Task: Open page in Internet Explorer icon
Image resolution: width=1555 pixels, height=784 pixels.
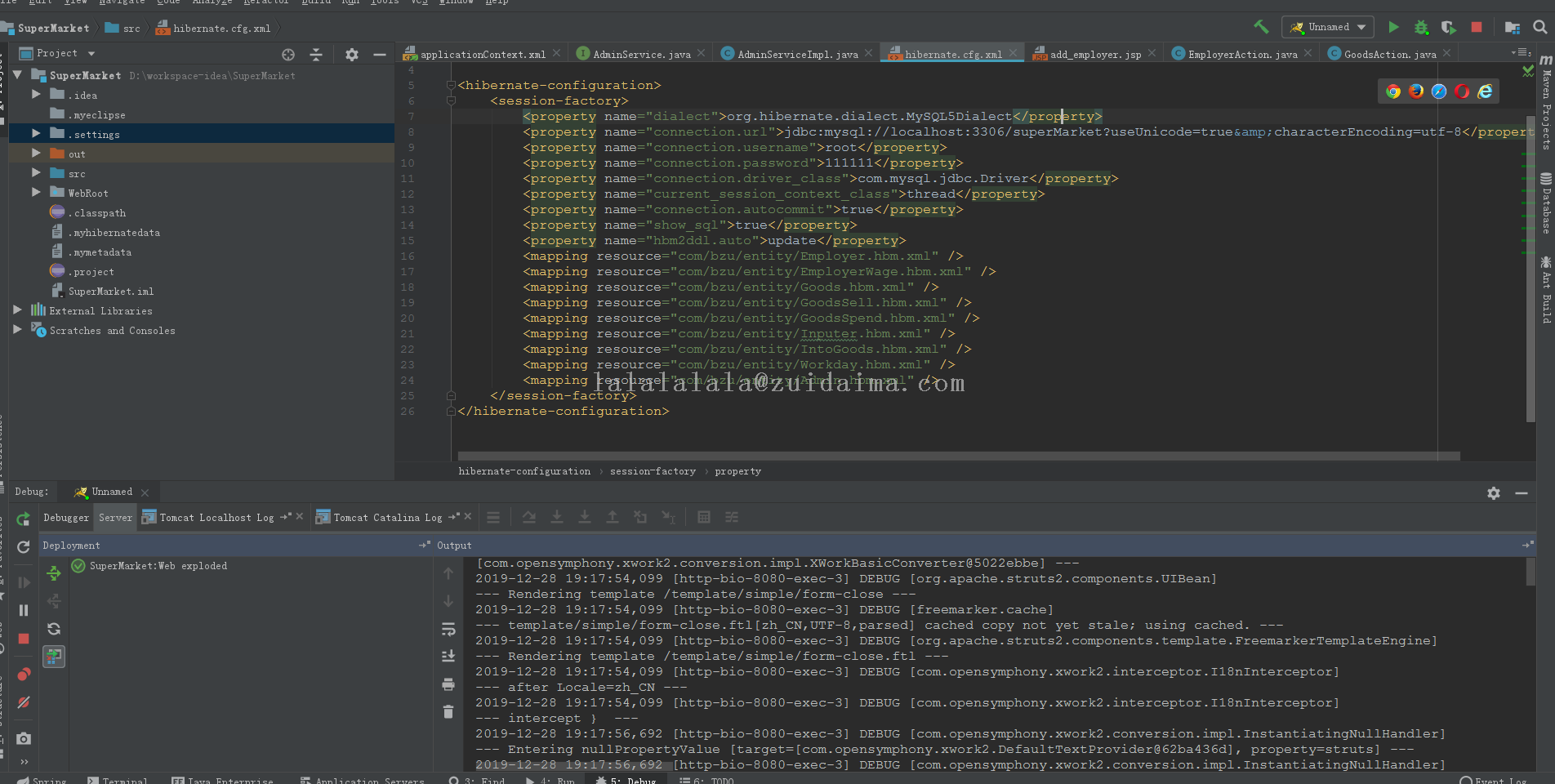Action: point(1485,91)
